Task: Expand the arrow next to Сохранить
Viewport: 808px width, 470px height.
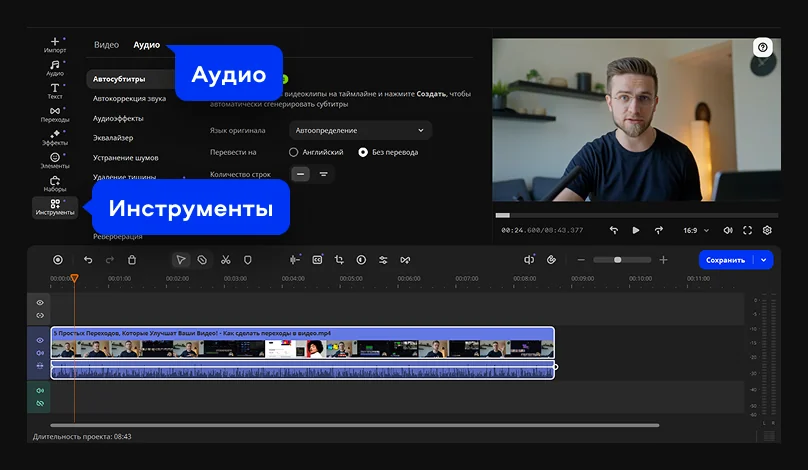Action: coord(765,260)
